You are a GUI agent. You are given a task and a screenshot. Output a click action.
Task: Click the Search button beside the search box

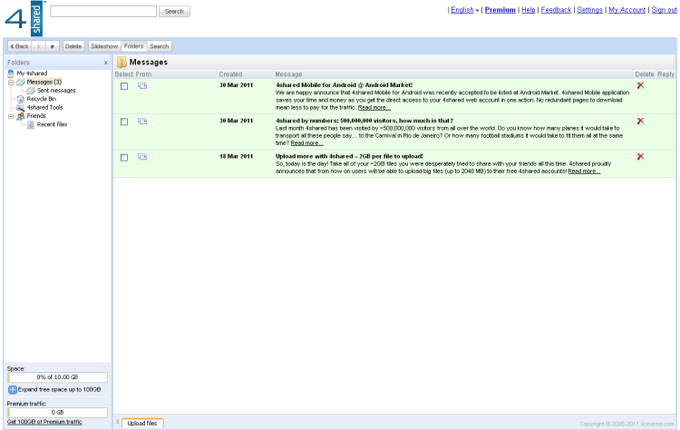click(x=174, y=11)
